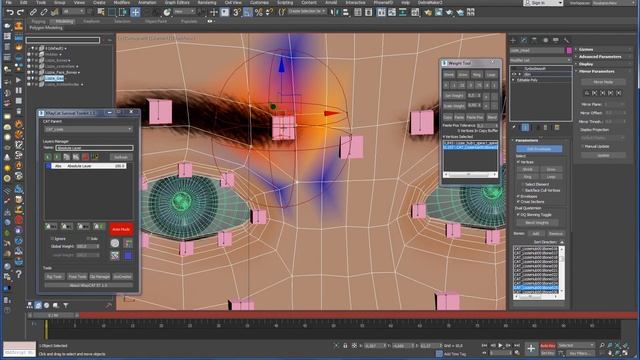Image resolution: width=640 pixels, height=360 pixels.
Task: Open selection filter All dropdown in toolbar
Action: [74, 12]
